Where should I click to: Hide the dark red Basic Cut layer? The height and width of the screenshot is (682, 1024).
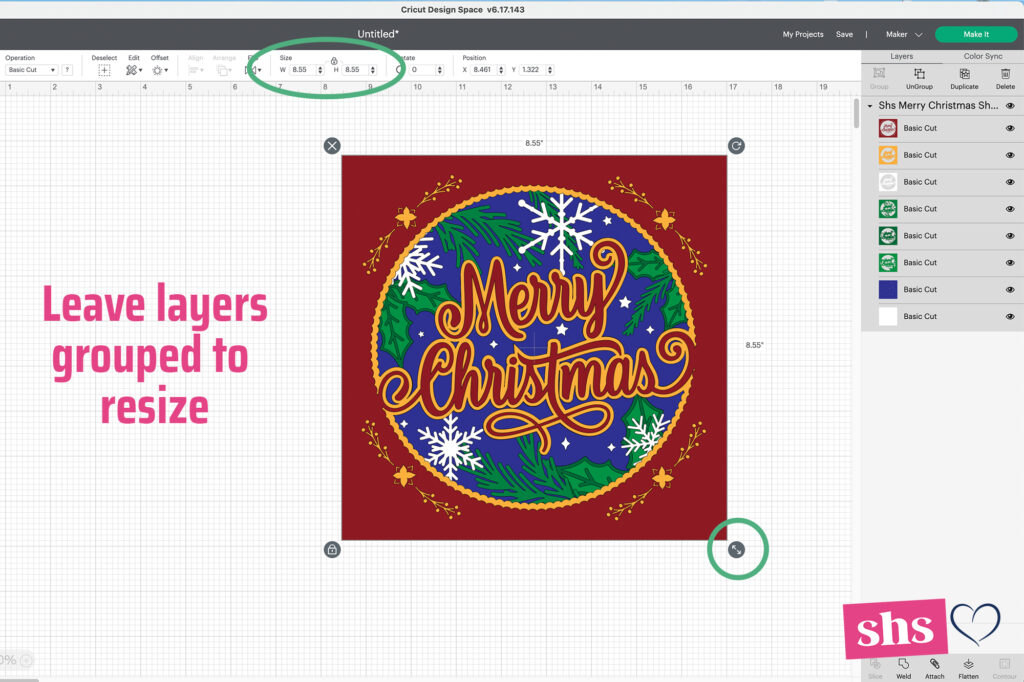[x=1010, y=128]
